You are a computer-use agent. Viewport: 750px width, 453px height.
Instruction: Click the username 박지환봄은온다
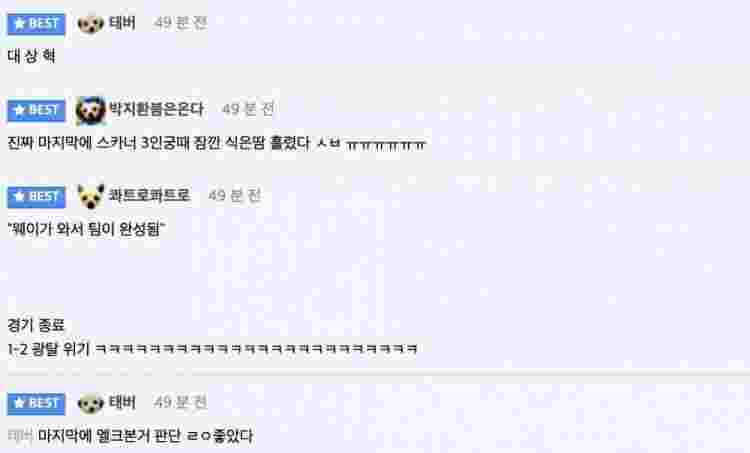tap(156, 109)
